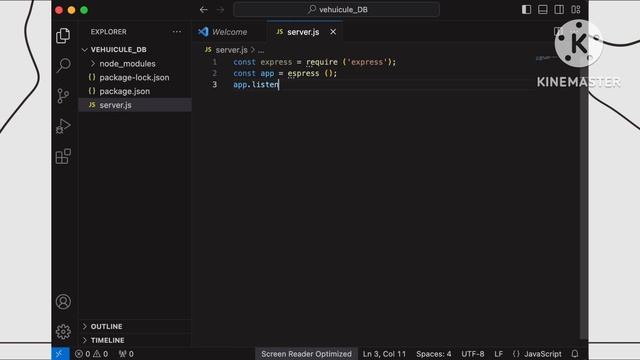Change indentation via Spaces: 4
640x360 pixels.
(433, 354)
